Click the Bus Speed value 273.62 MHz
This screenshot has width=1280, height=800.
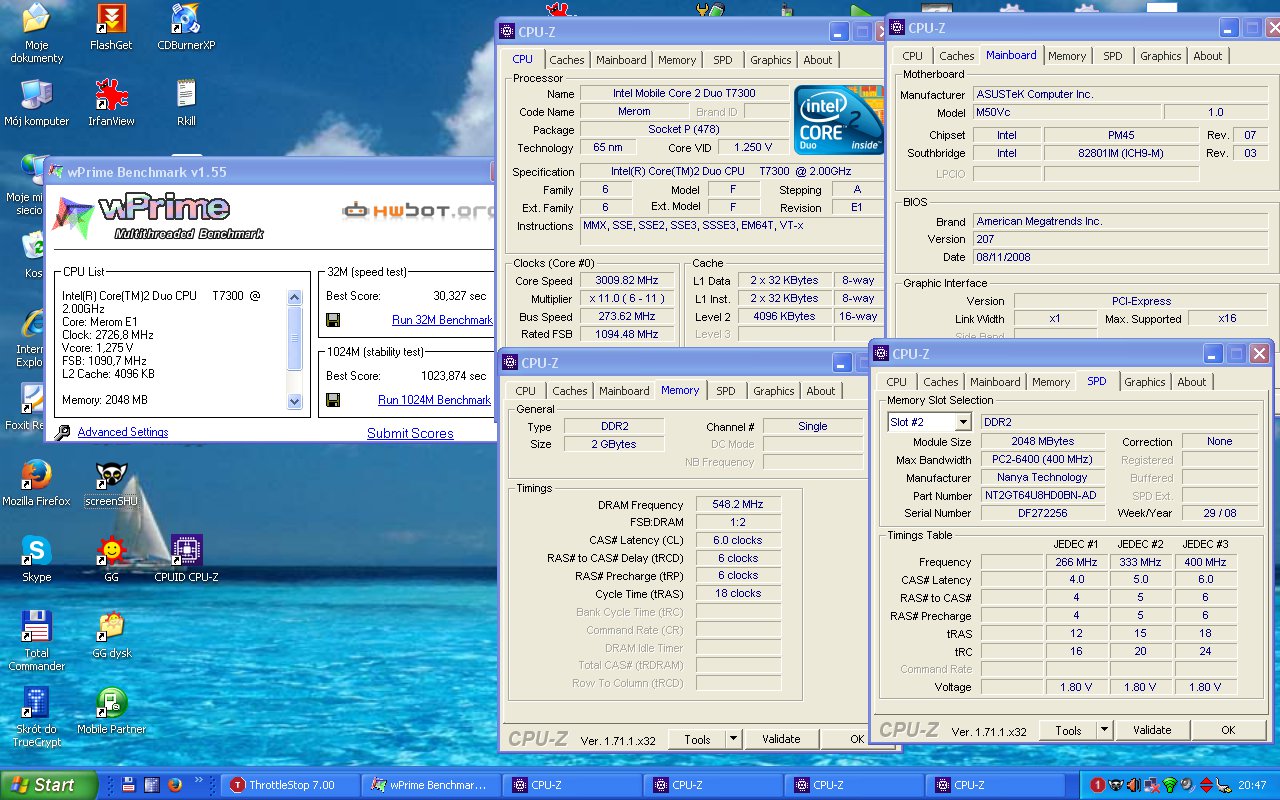point(629,316)
